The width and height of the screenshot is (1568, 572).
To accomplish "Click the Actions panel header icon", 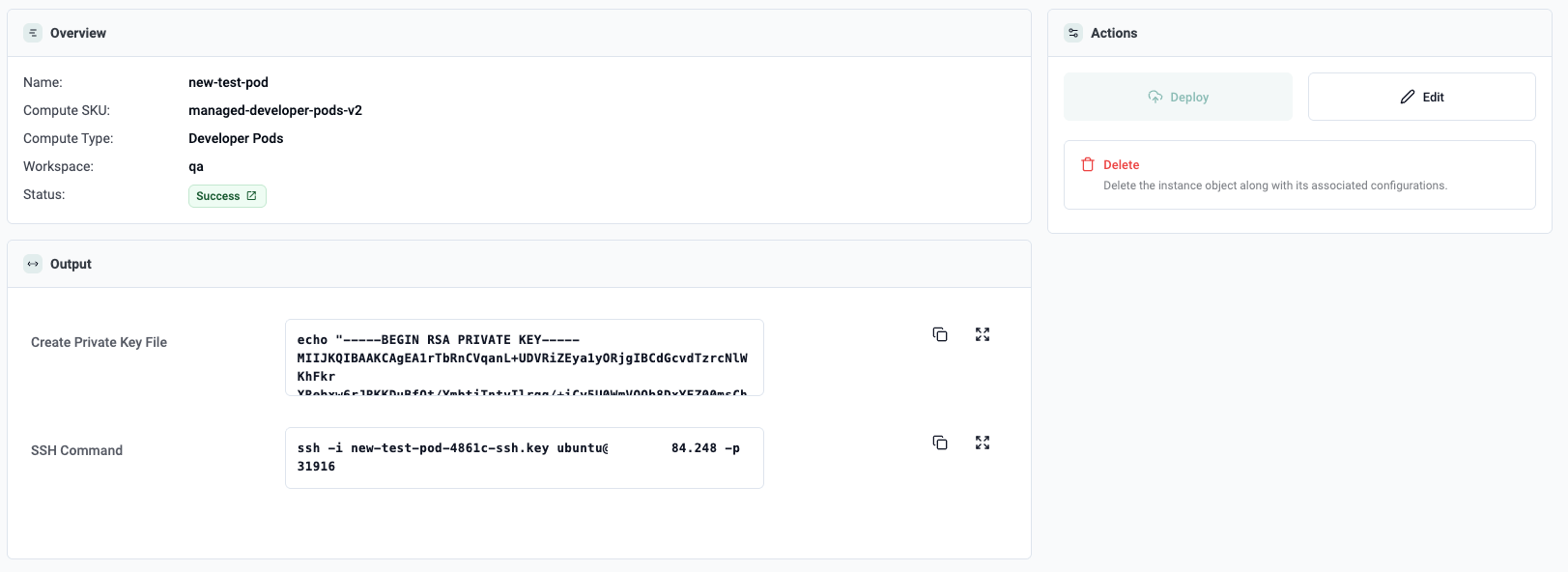I will point(1073,33).
